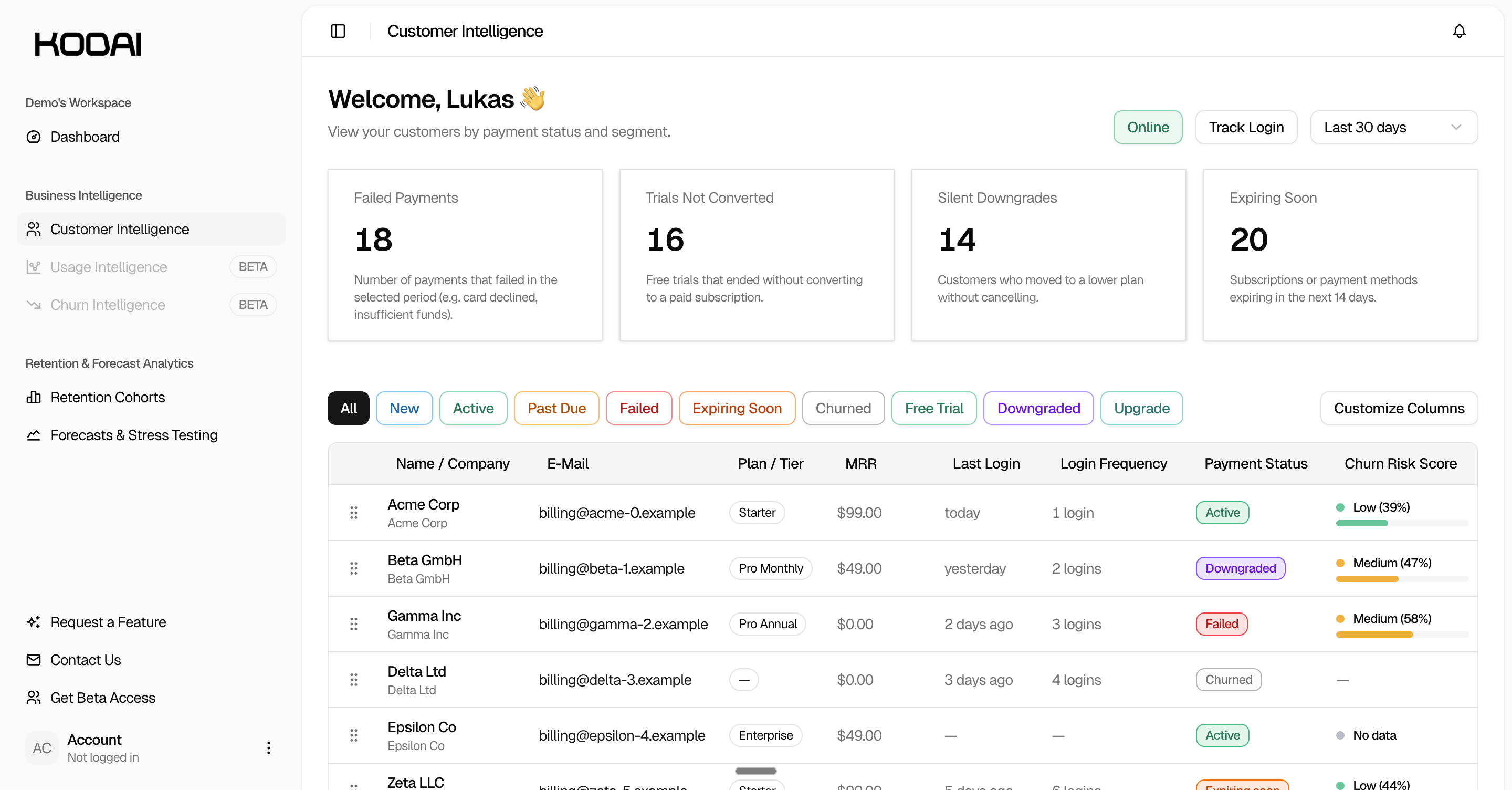Click Gamma Inc churn risk progress bar

pyautogui.click(x=1401, y=635)
